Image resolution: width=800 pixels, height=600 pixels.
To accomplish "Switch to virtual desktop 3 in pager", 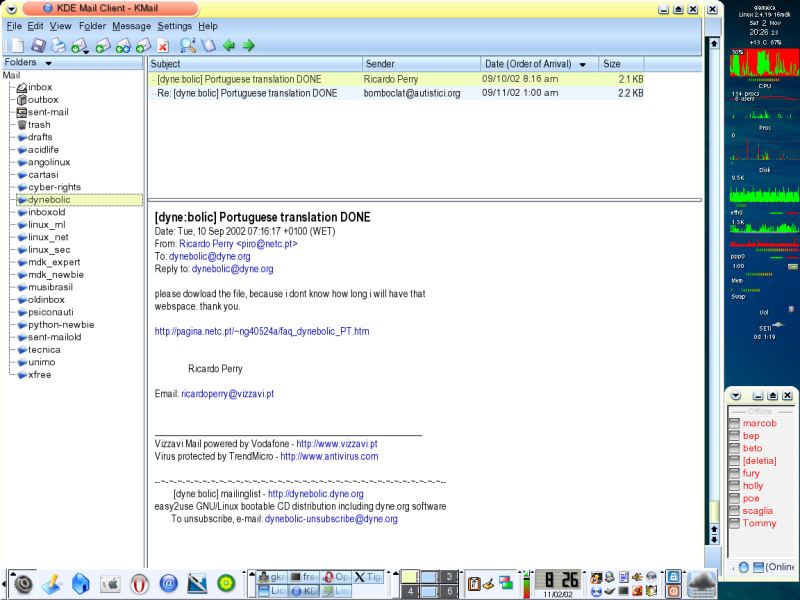I will pyautogui.click(x=449, y=577).
